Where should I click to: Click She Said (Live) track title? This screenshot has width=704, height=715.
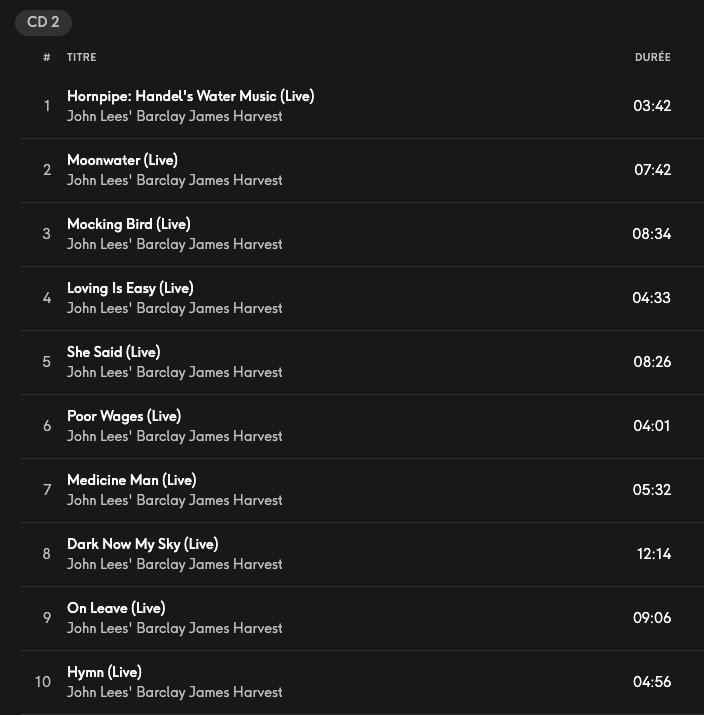click(x=113, y=352)
